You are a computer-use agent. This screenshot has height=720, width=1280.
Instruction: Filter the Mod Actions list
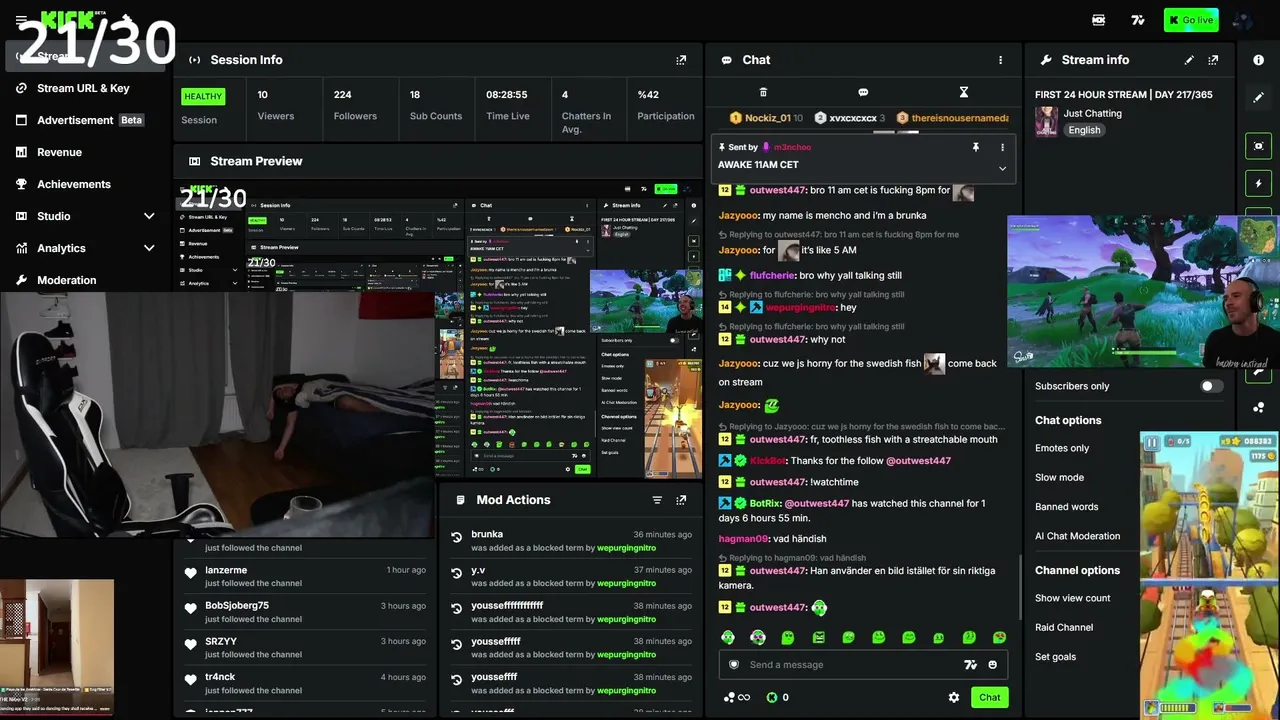tap(657, 500)
